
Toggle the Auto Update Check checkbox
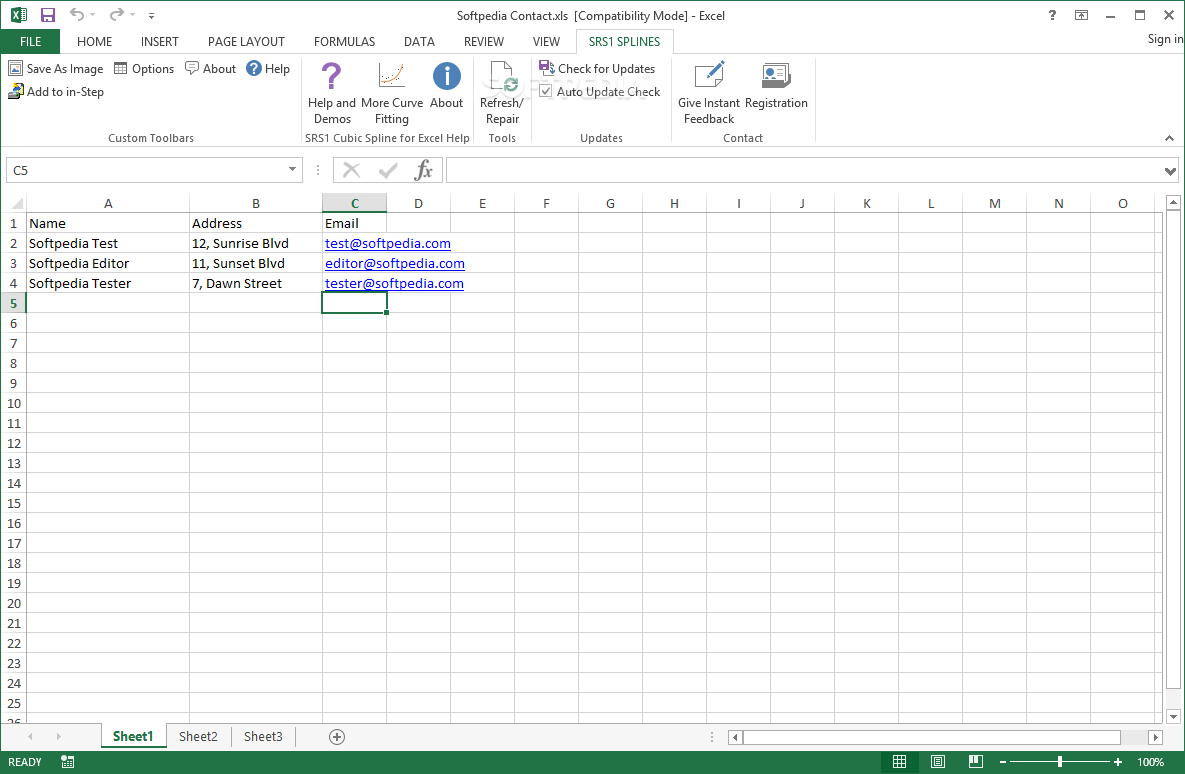[x=546, y=91]
